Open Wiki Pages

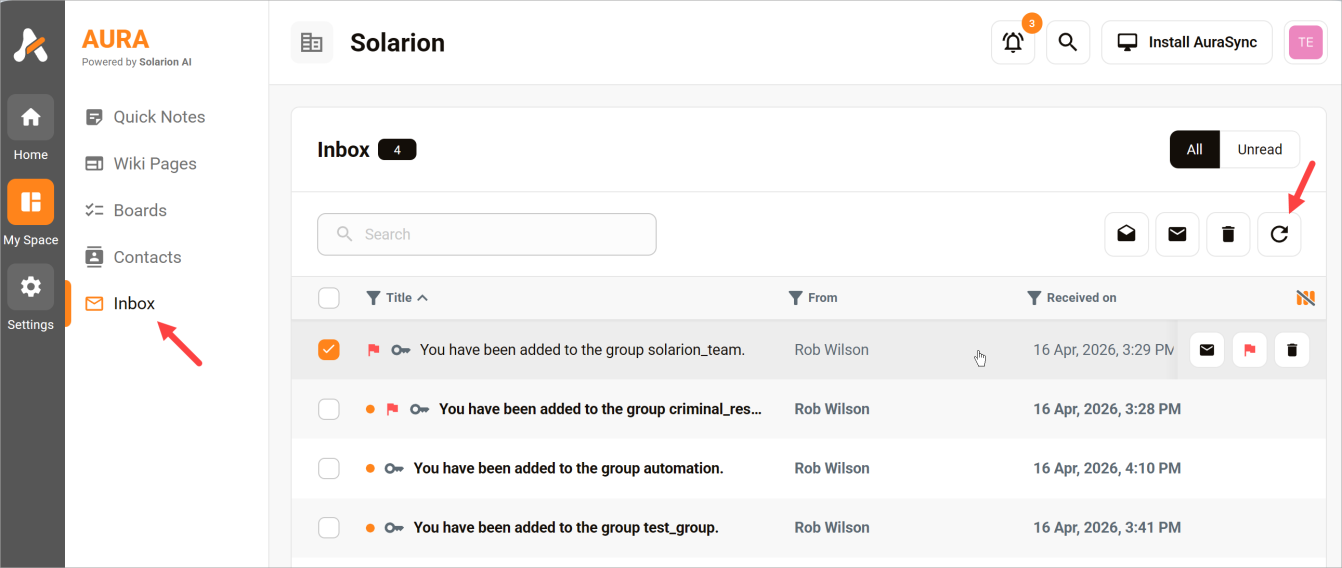click(x=141, y=164)
